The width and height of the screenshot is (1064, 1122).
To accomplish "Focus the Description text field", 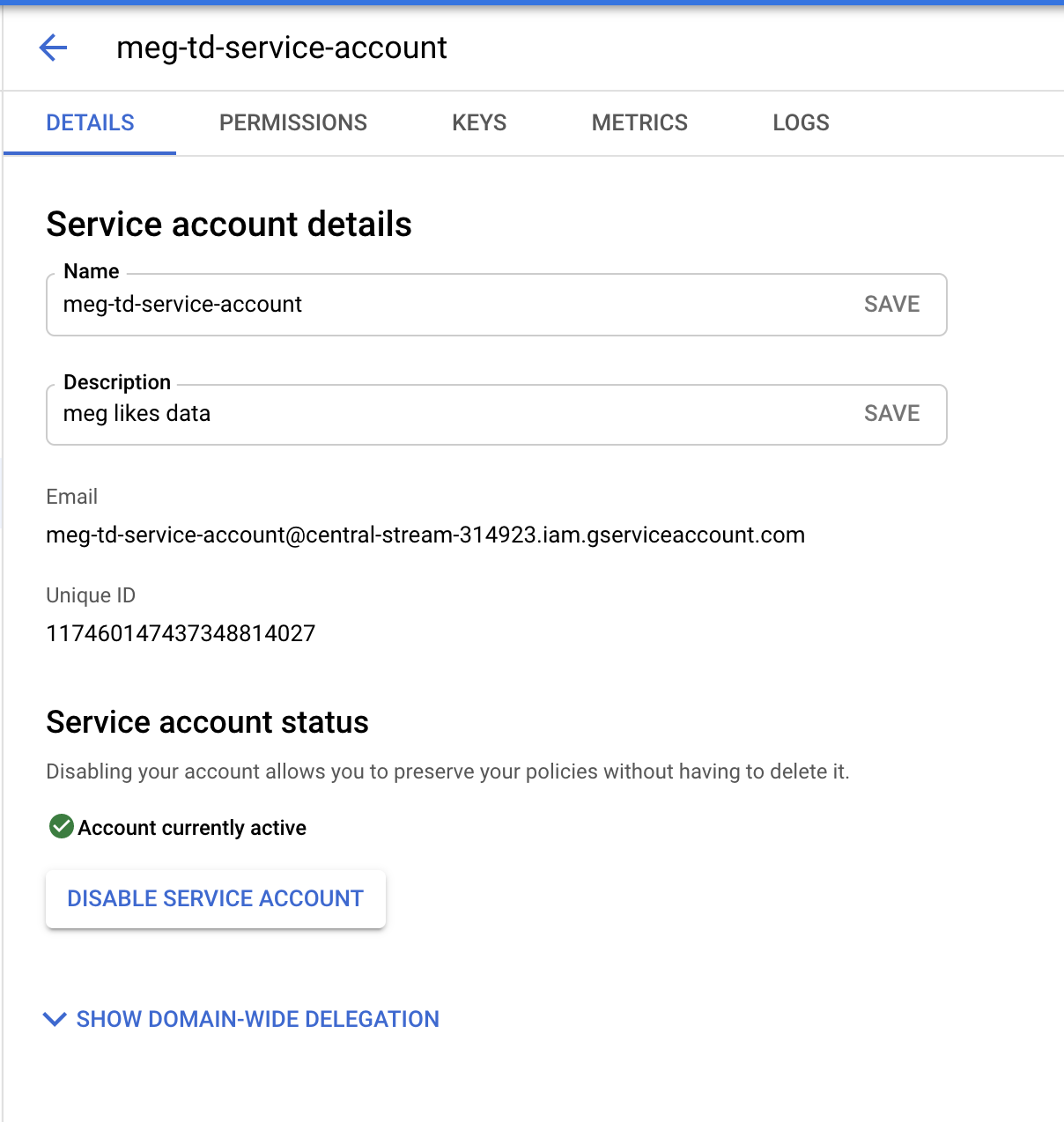I will point(440,414).
